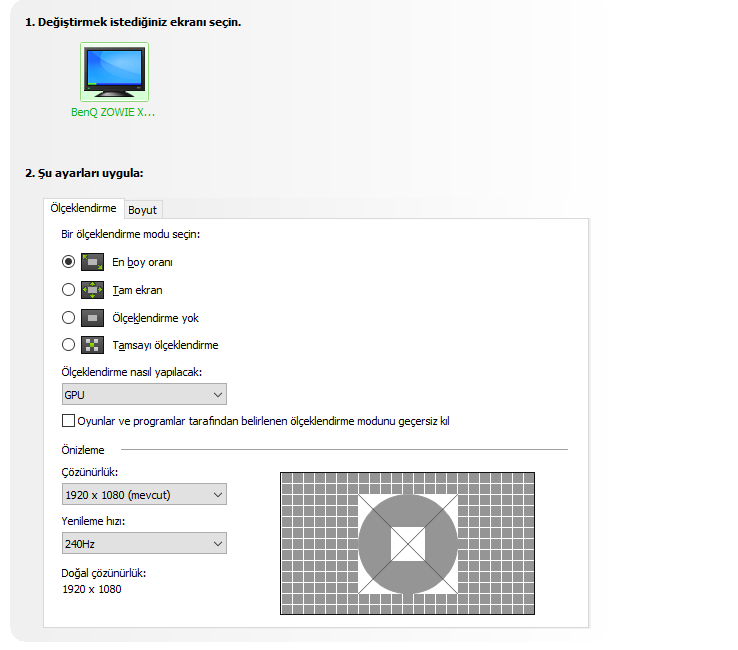Click the Önizleme section heading
This screenshot has width=738, height=650.
click(83, 450)
